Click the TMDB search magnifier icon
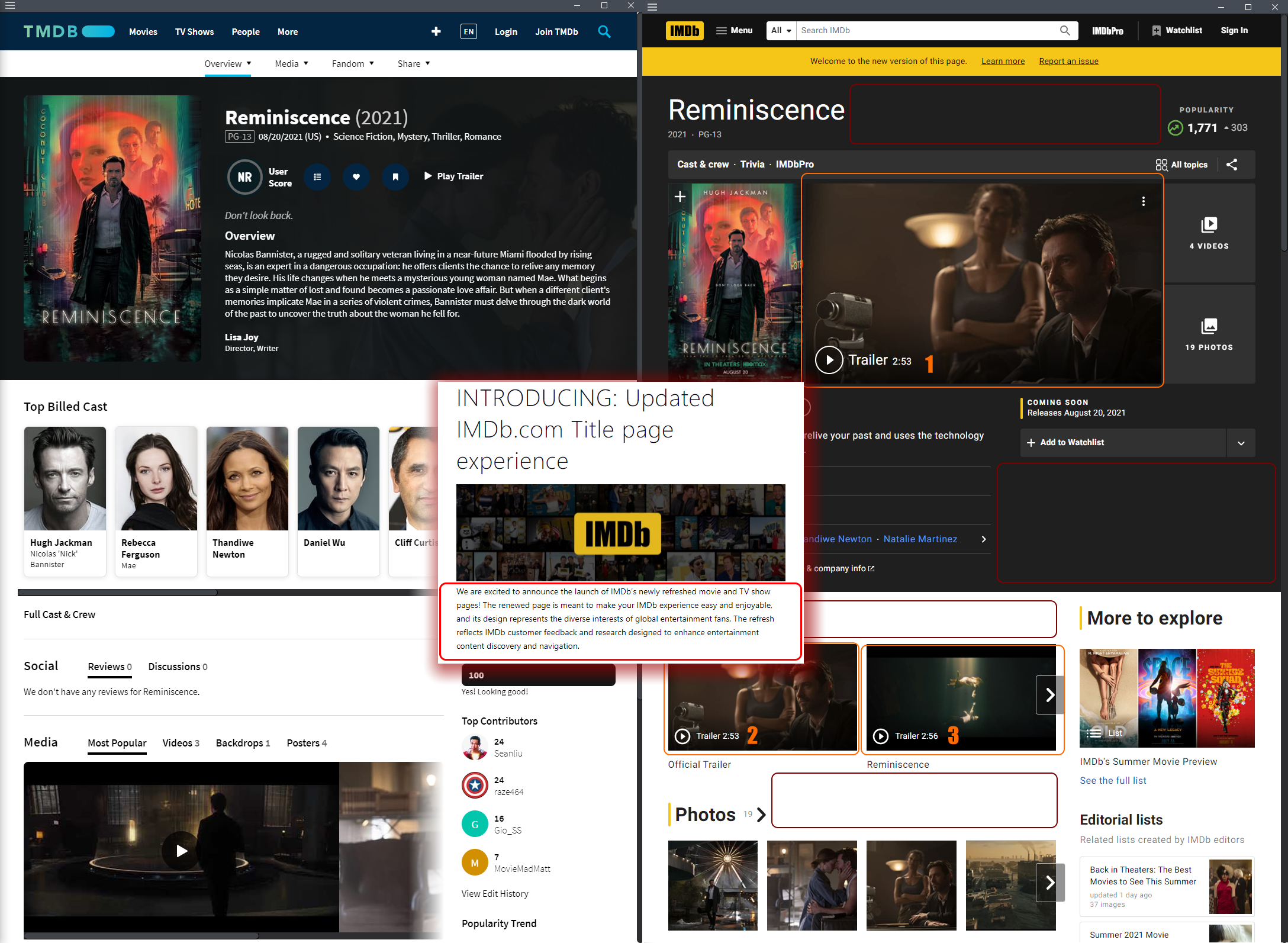This screenshot has width=1288, height=943. click(604, 31)
